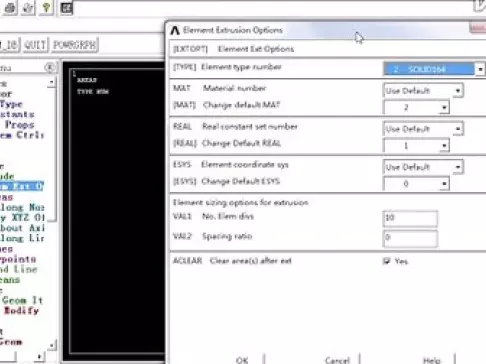Click the Cancel button in the dialog
The width and height of the screenshot is (486, 364).
pyautogui.click(x=337, y=360)
